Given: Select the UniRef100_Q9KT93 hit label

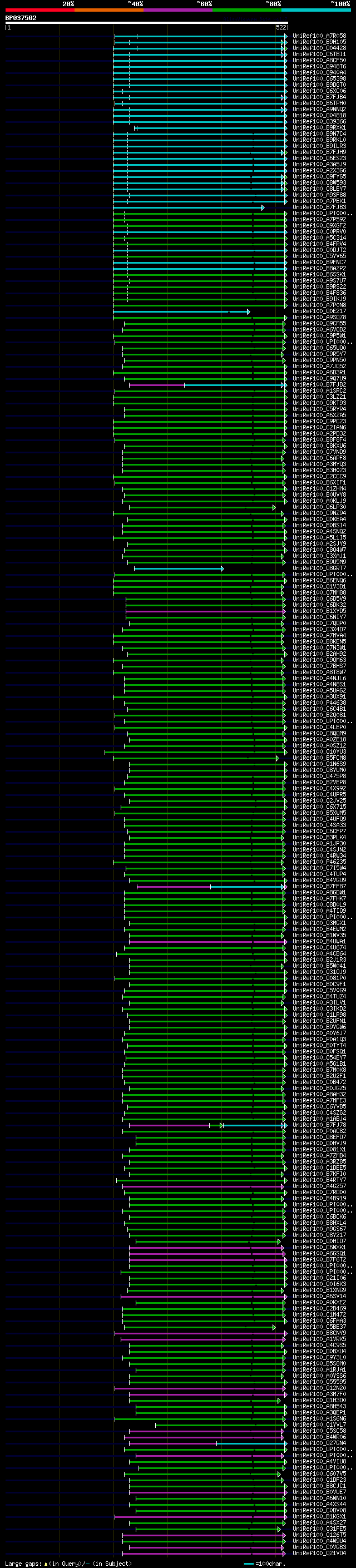Looking at the screenshot, I should 319,403.
